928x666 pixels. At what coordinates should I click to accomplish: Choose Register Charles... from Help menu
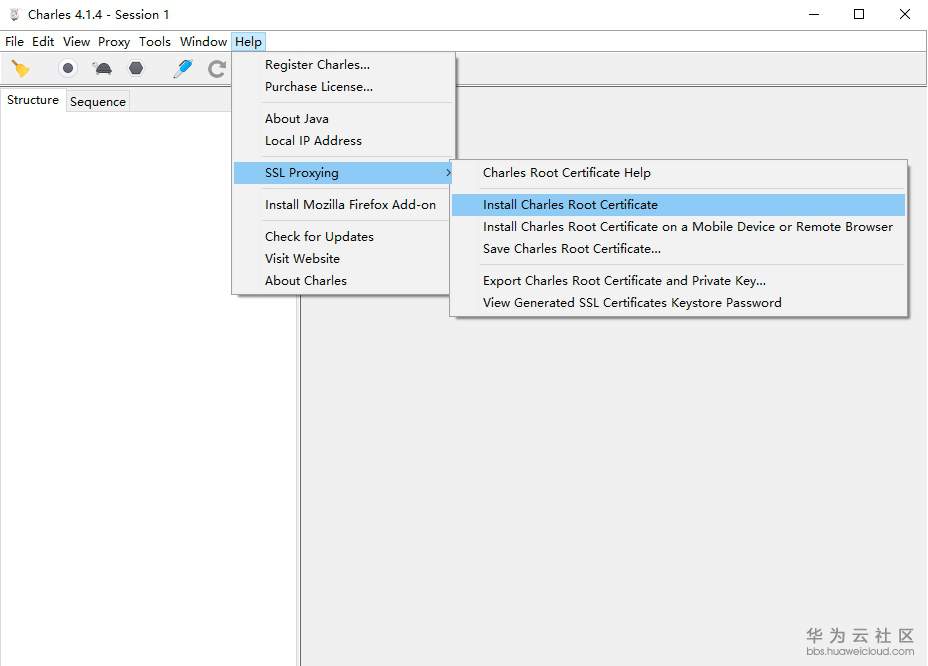coord(343,65)
